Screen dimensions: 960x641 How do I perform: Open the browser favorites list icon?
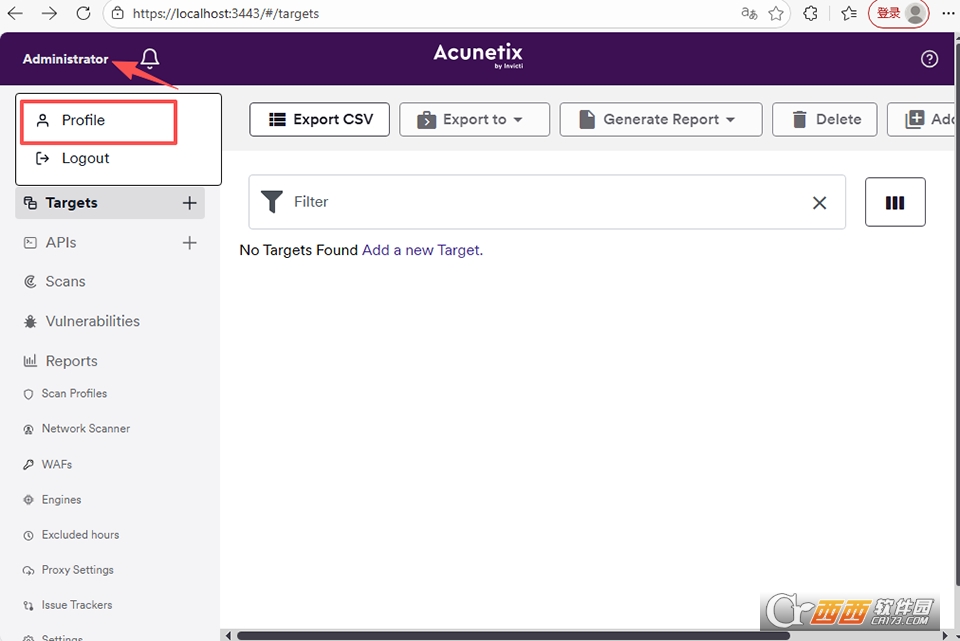pos(849,13)
